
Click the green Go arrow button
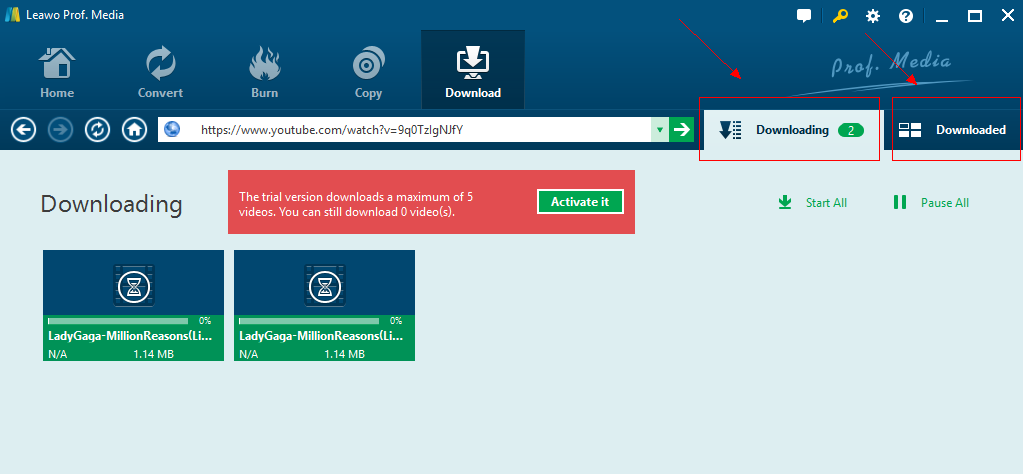tap(682, 130)
